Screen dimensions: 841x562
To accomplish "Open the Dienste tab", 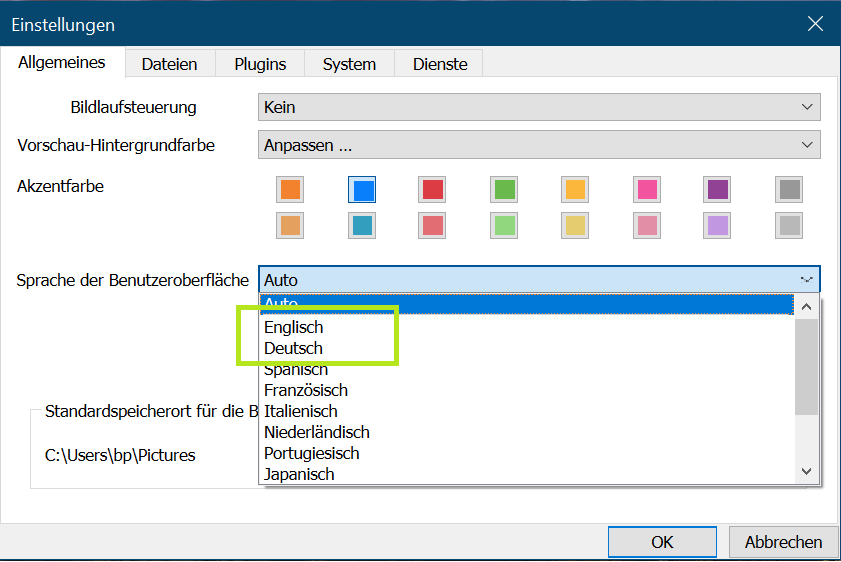I will [439, 64].
